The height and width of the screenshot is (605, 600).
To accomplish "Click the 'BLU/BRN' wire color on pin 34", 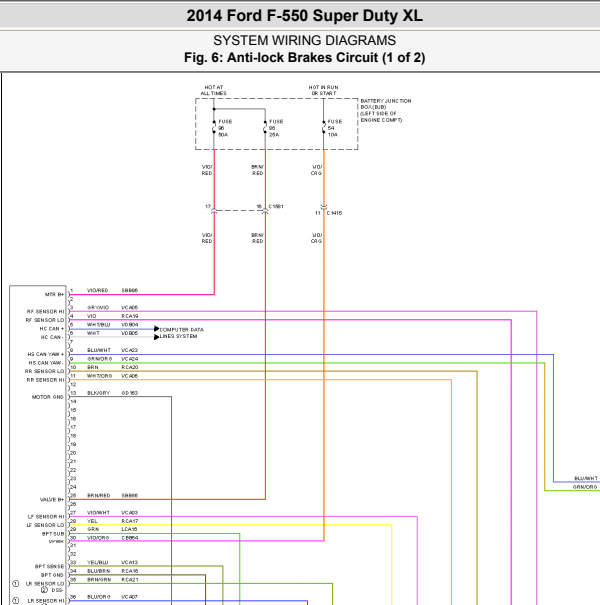I will pyautogui.click(x=98, y=571).
